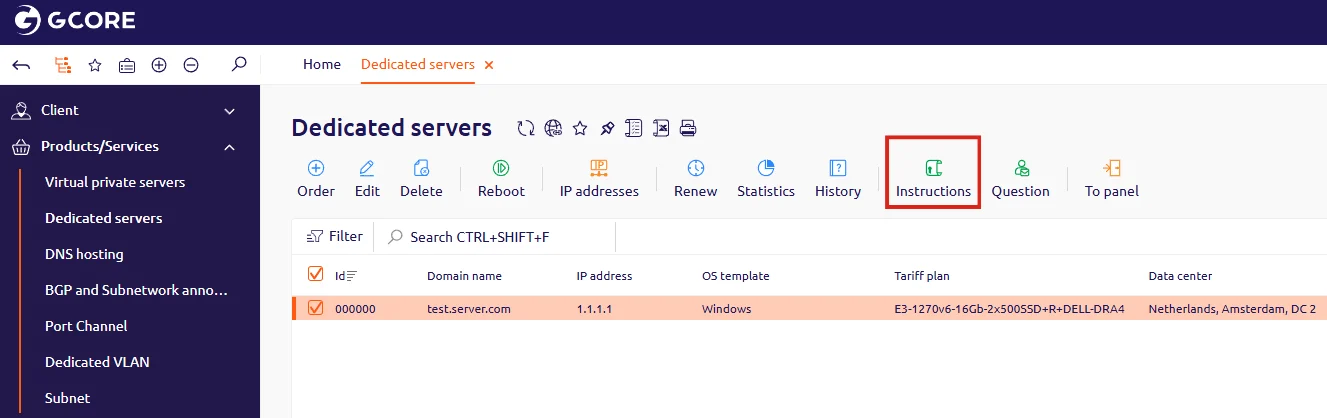Click the scroll document icon beside title
The width and height of the screenshot is (1327, 418).
click(x=633, y=128)
